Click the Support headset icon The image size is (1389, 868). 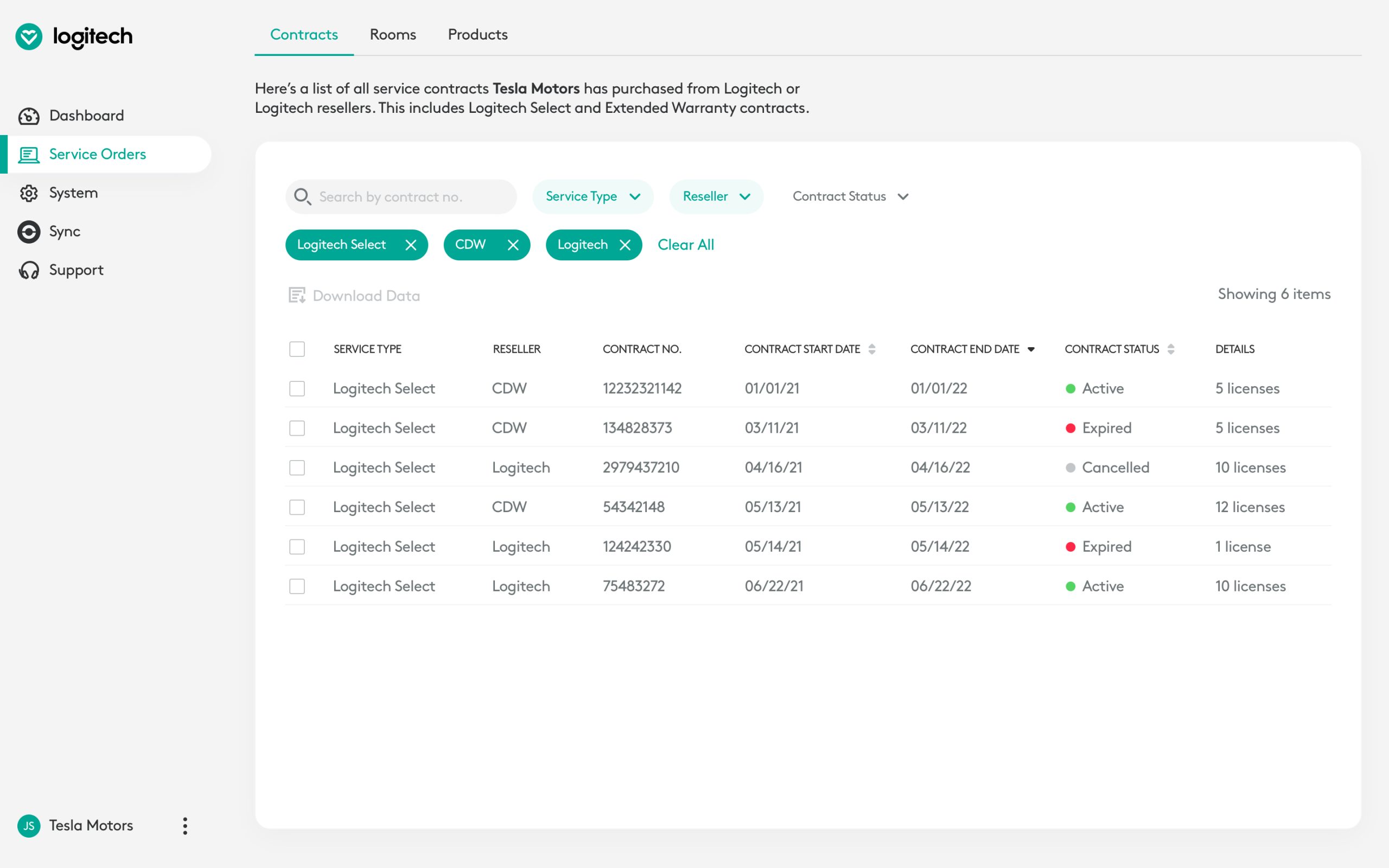[29, 270]
